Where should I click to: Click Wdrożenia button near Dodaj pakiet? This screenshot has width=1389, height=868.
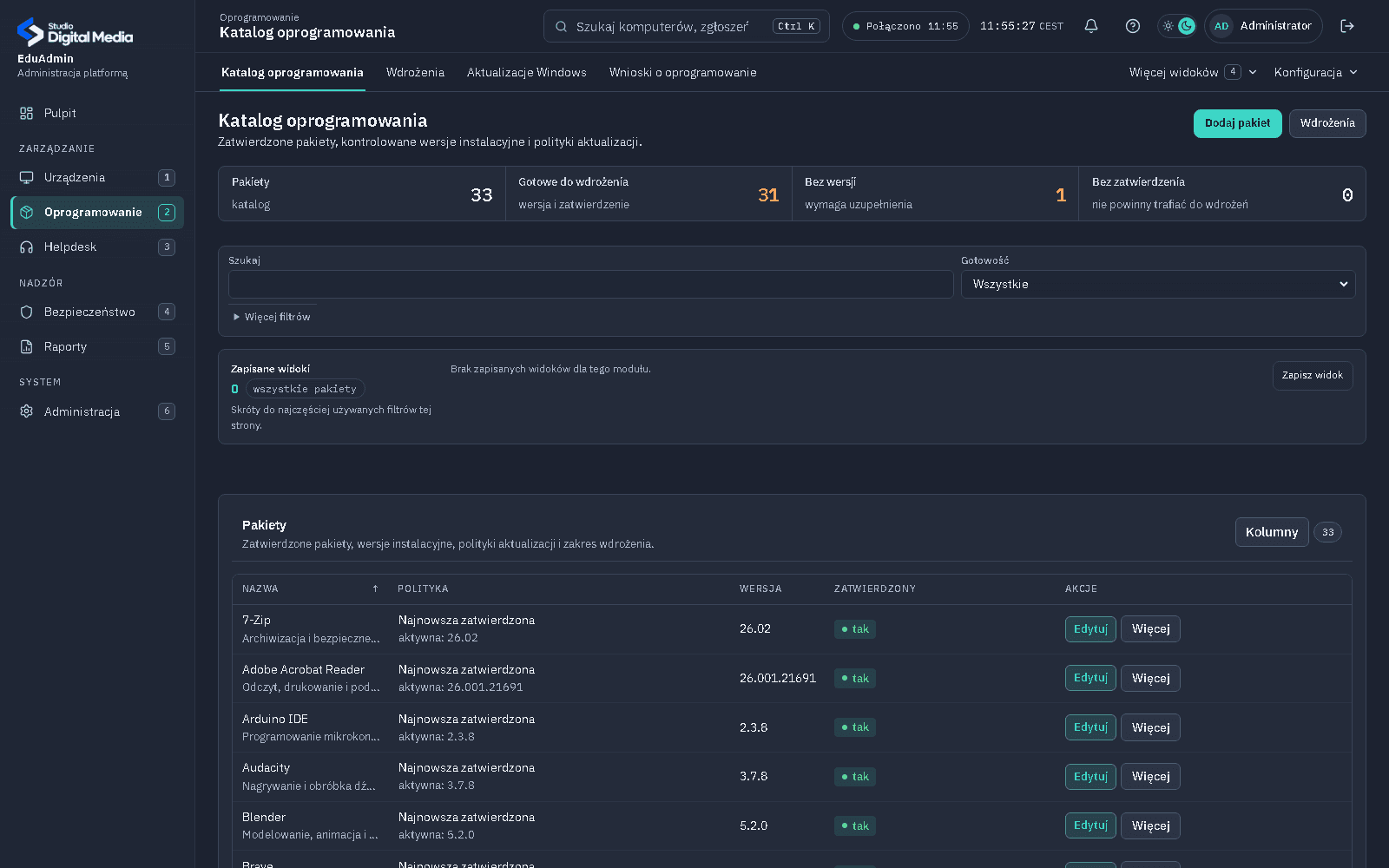coord(1327,123)
